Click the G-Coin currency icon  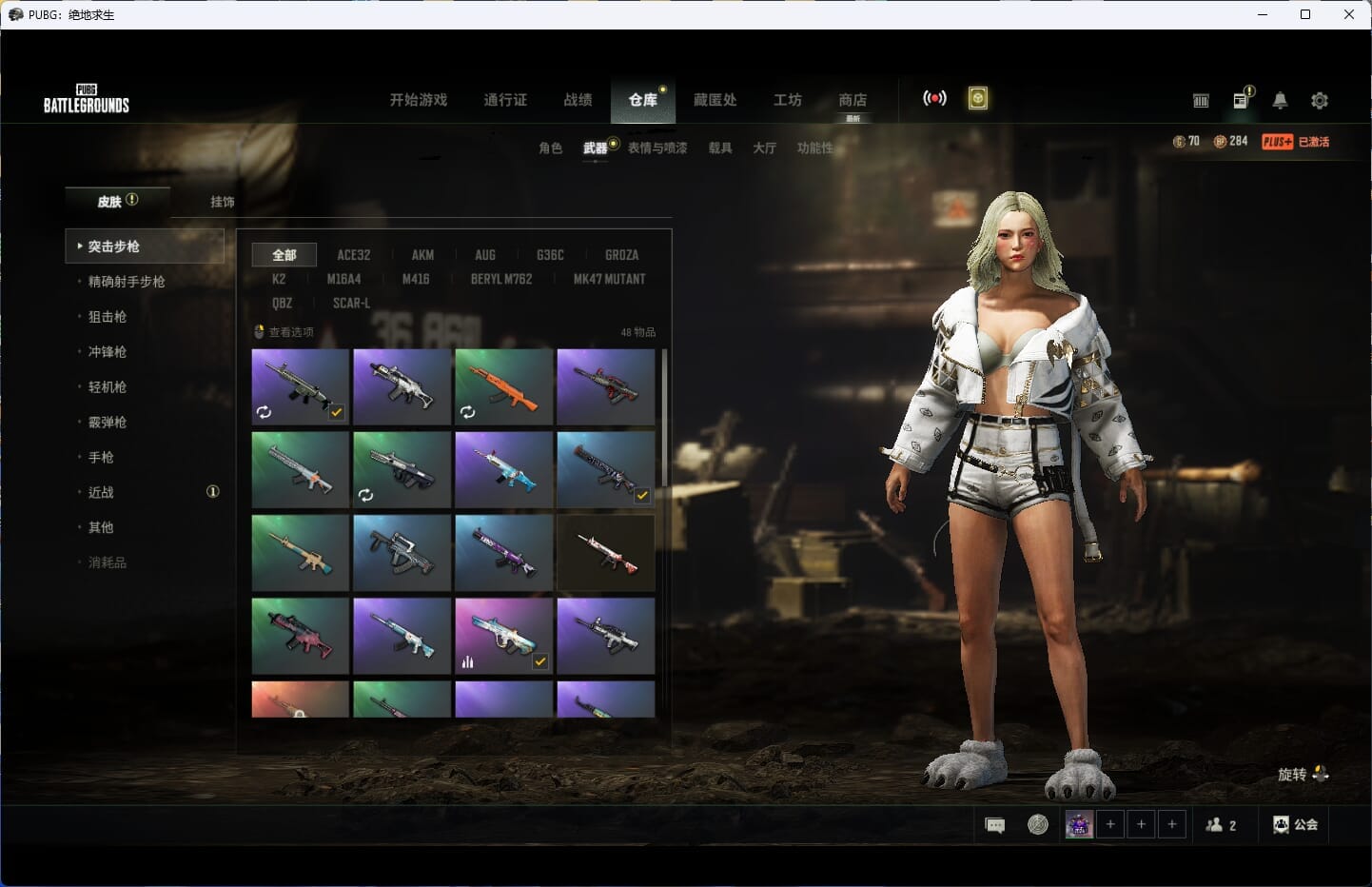click(x=1179, y=142)
